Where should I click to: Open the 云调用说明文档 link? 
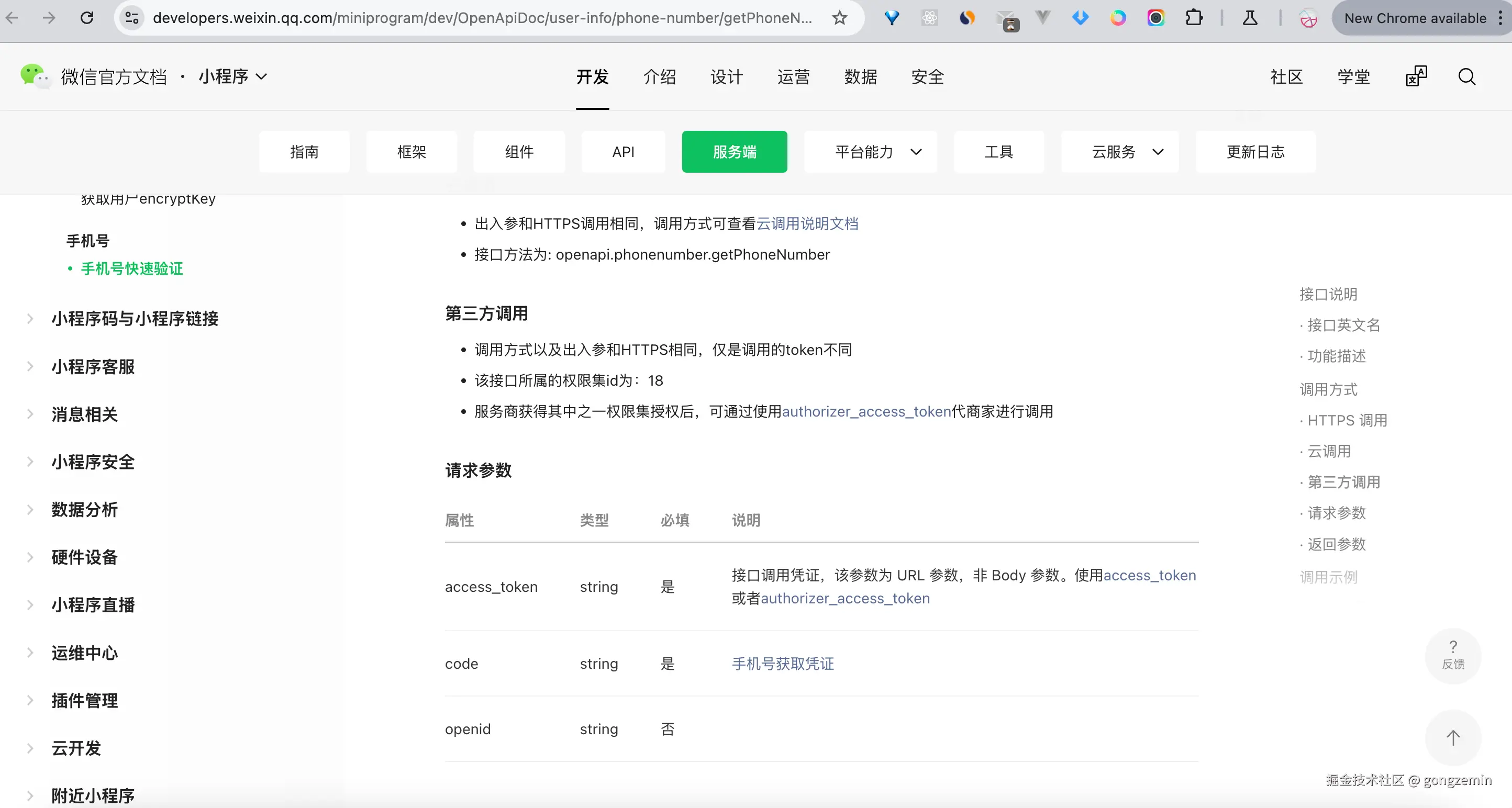coord(807,223)
